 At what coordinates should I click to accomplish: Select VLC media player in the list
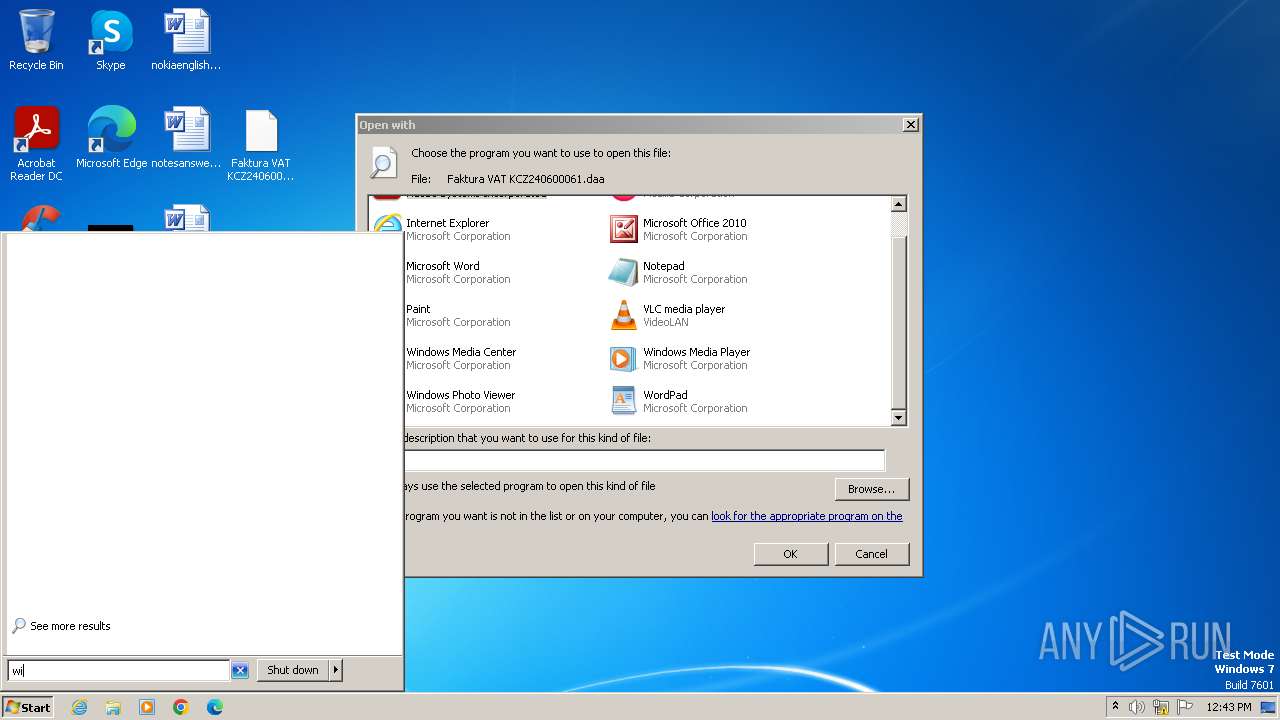(x=667, y=315)
